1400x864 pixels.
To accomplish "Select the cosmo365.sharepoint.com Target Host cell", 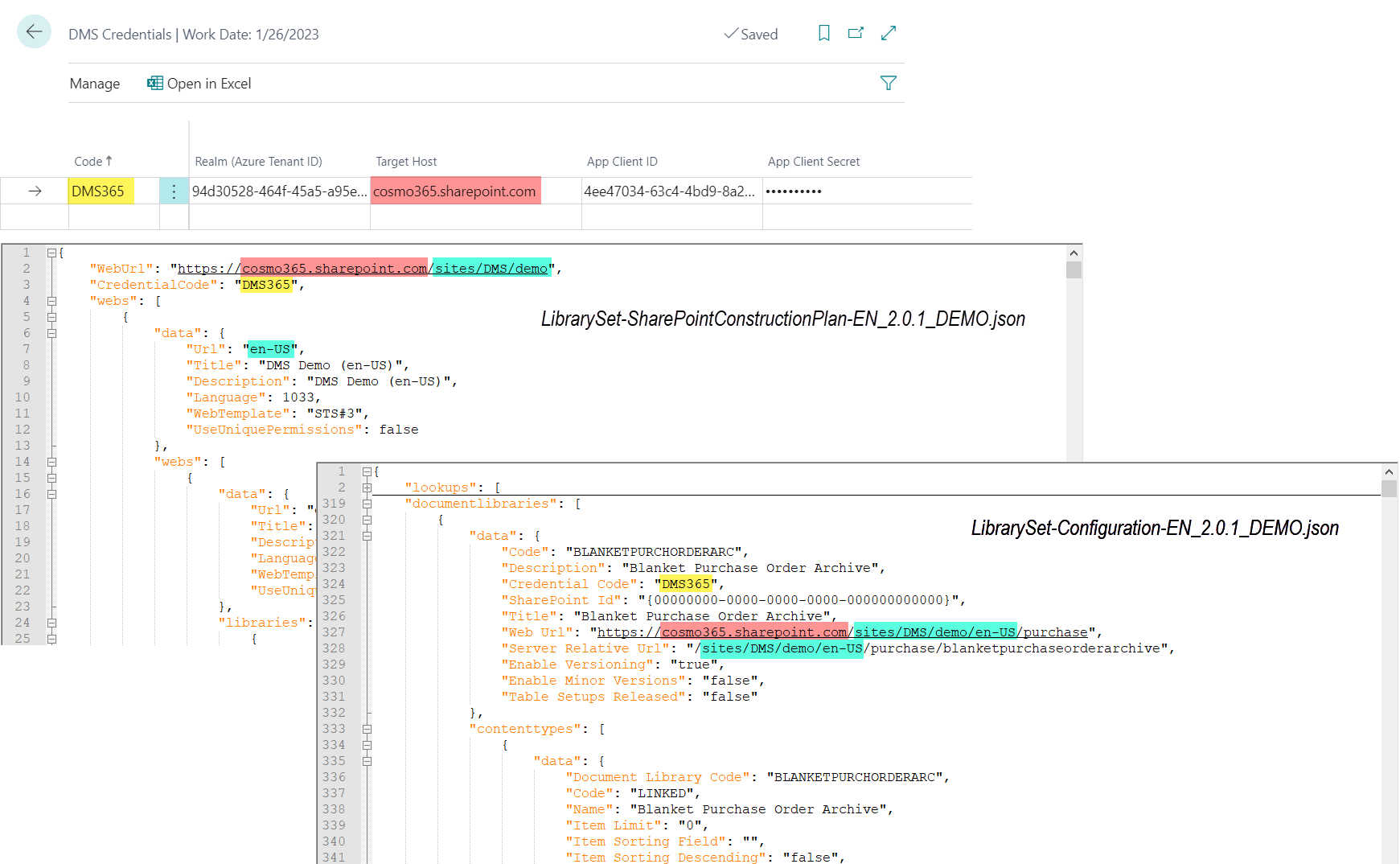I will [x=454, y=191].
